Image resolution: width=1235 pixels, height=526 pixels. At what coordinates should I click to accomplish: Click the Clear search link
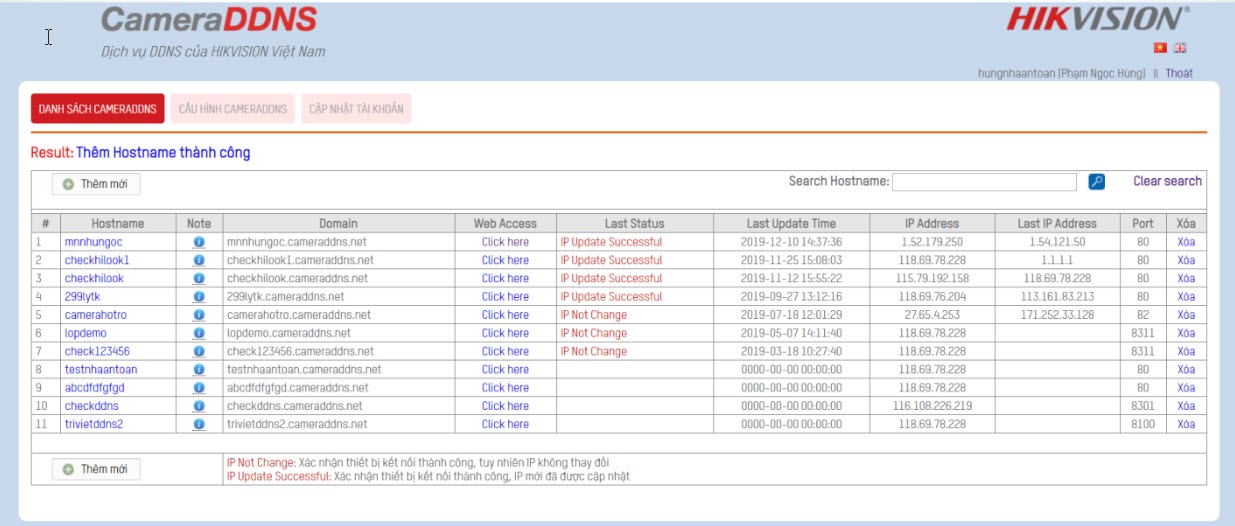(x=1167, y=181)
